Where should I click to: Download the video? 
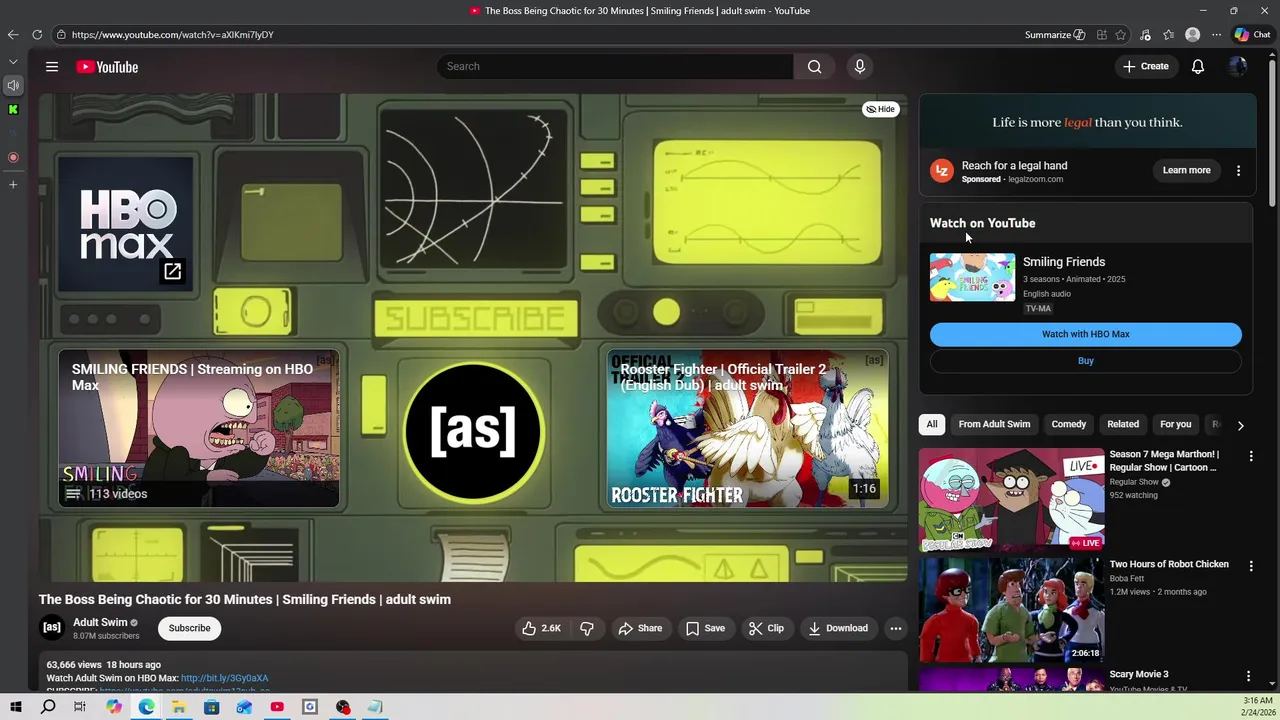pos(838,628)
